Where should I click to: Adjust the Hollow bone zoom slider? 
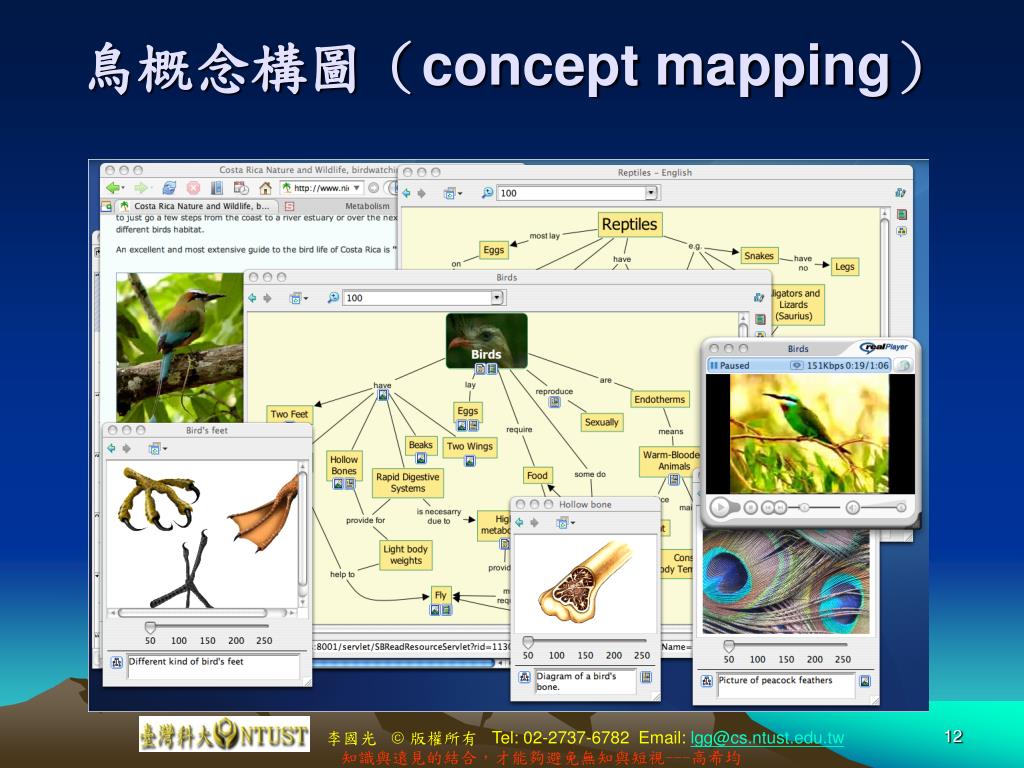(528, 643)
